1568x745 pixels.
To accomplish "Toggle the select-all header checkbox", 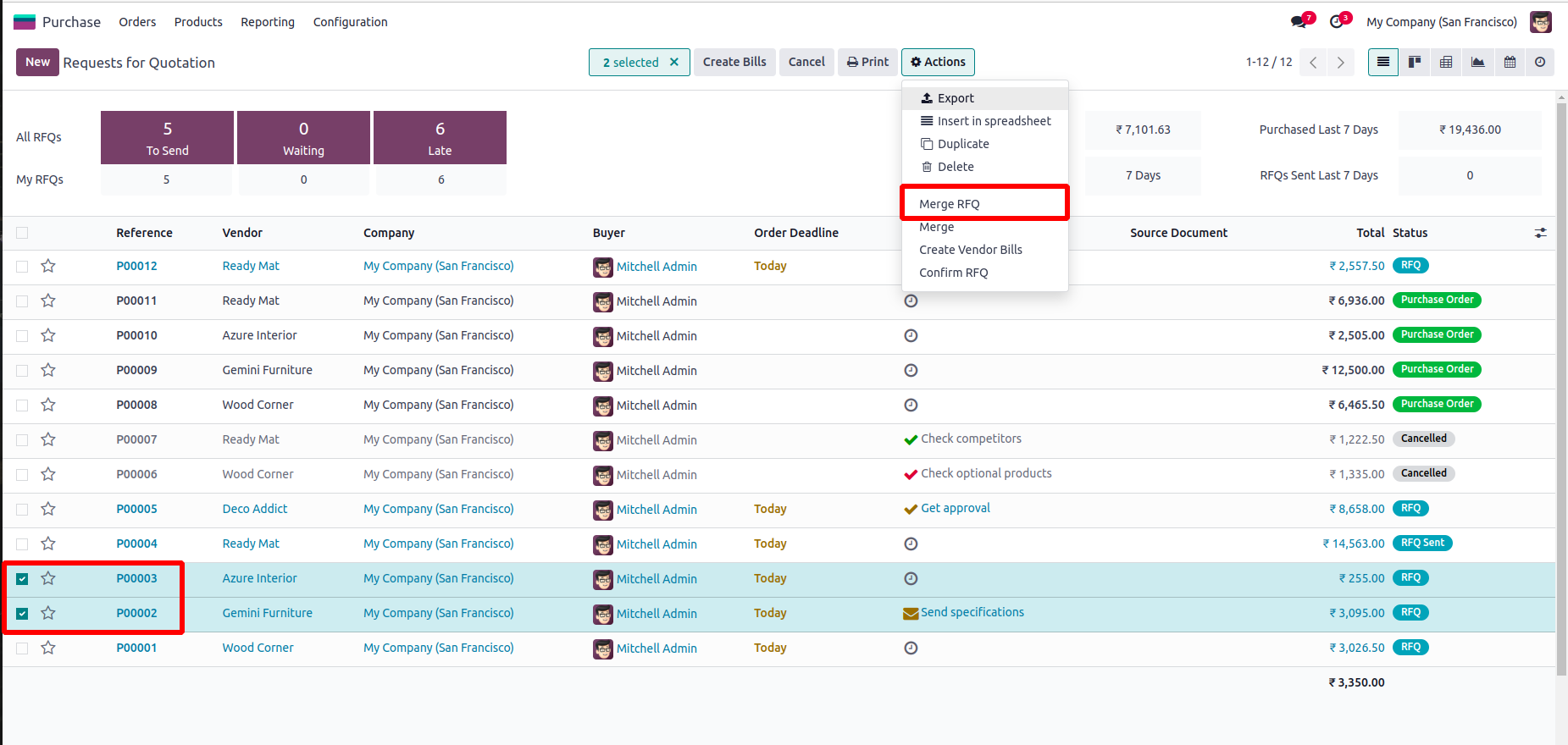I will [x=22, y=233].
